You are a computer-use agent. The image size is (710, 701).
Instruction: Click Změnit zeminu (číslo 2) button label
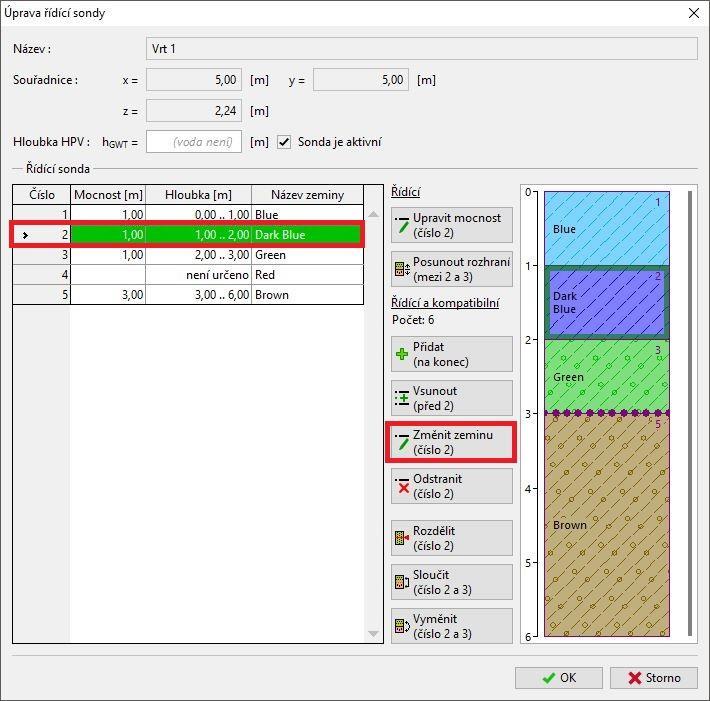453,442
